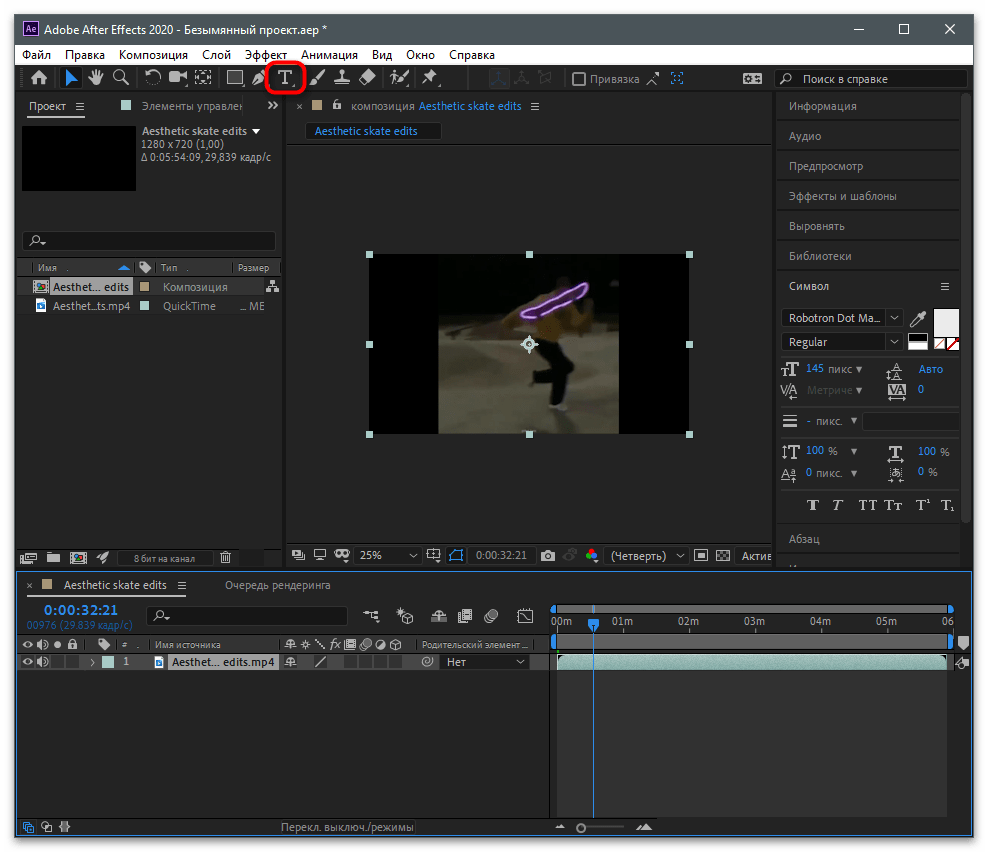Select the Horizontal Type tool
The width and height of the screenshot is (988, 852).
tap(285, 77)
